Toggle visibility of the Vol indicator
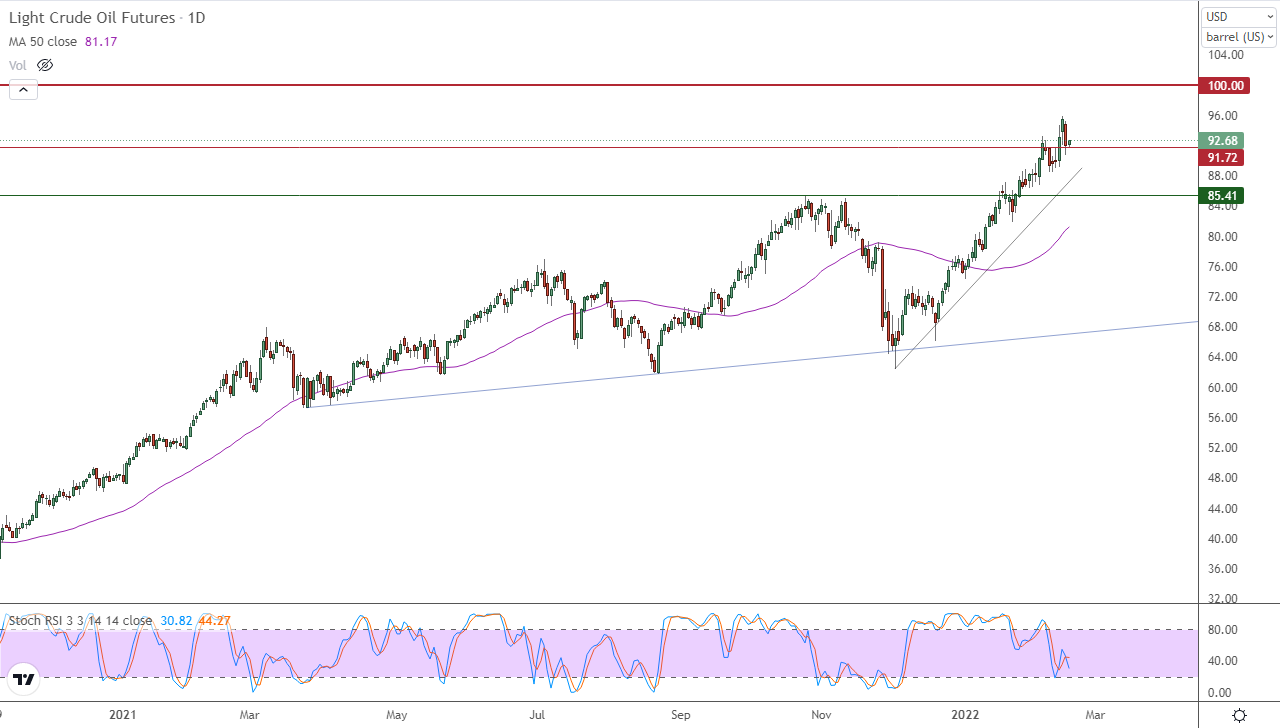 (x=44, y=65)
